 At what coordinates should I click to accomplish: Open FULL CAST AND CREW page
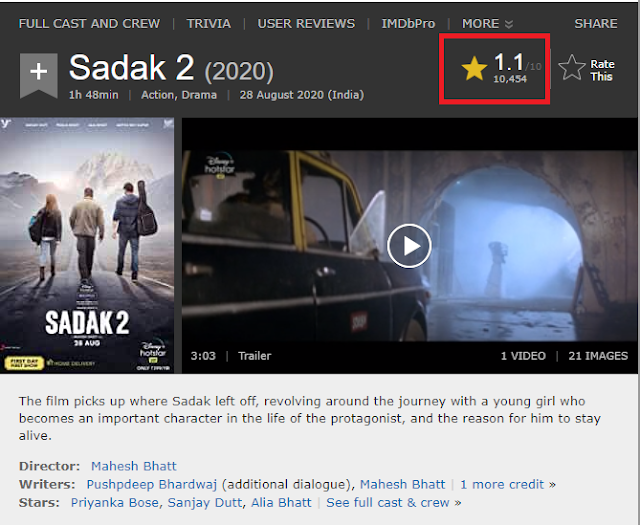click(89, 24)
